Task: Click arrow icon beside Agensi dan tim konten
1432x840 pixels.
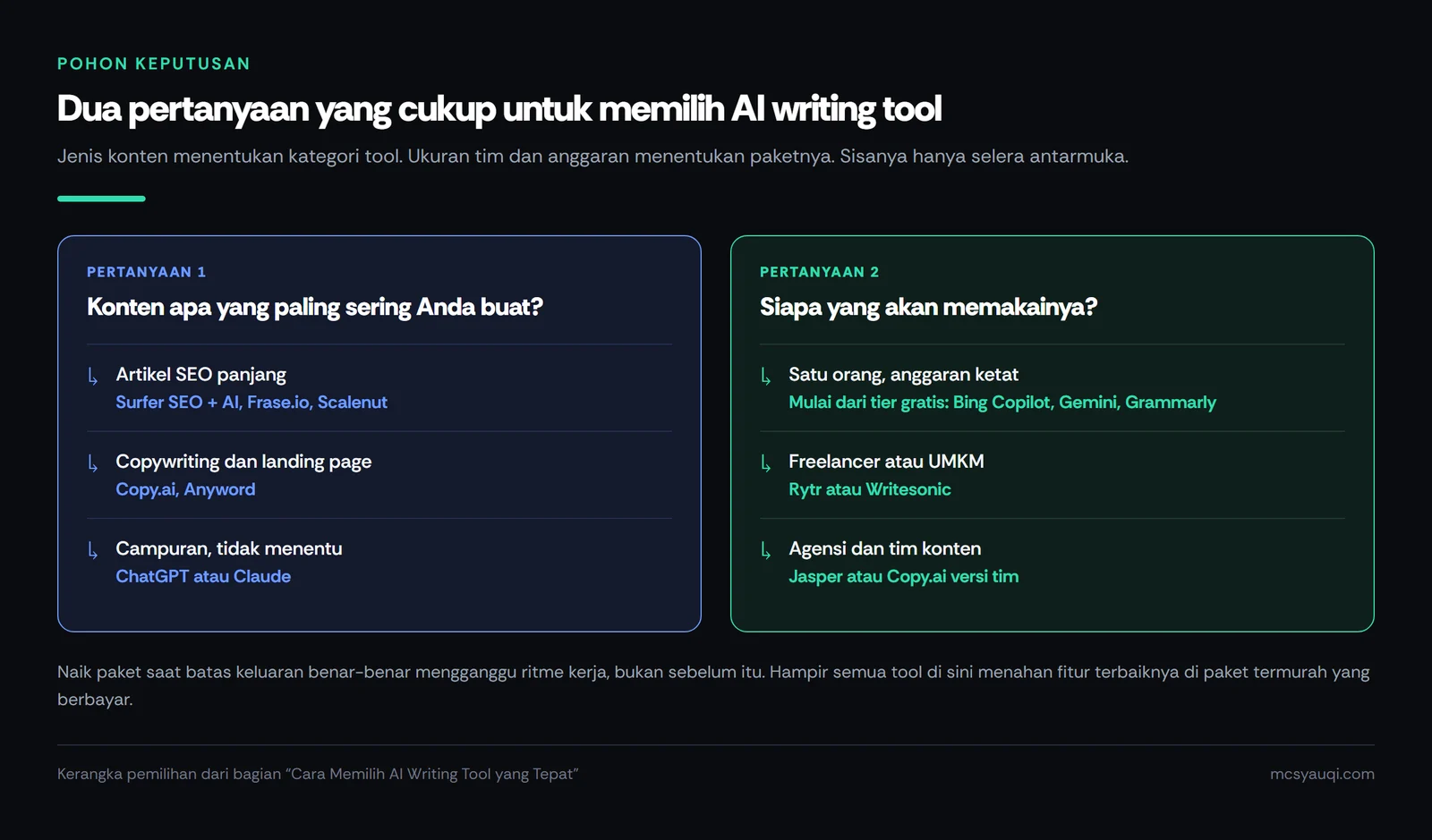Action: [766, 549]
